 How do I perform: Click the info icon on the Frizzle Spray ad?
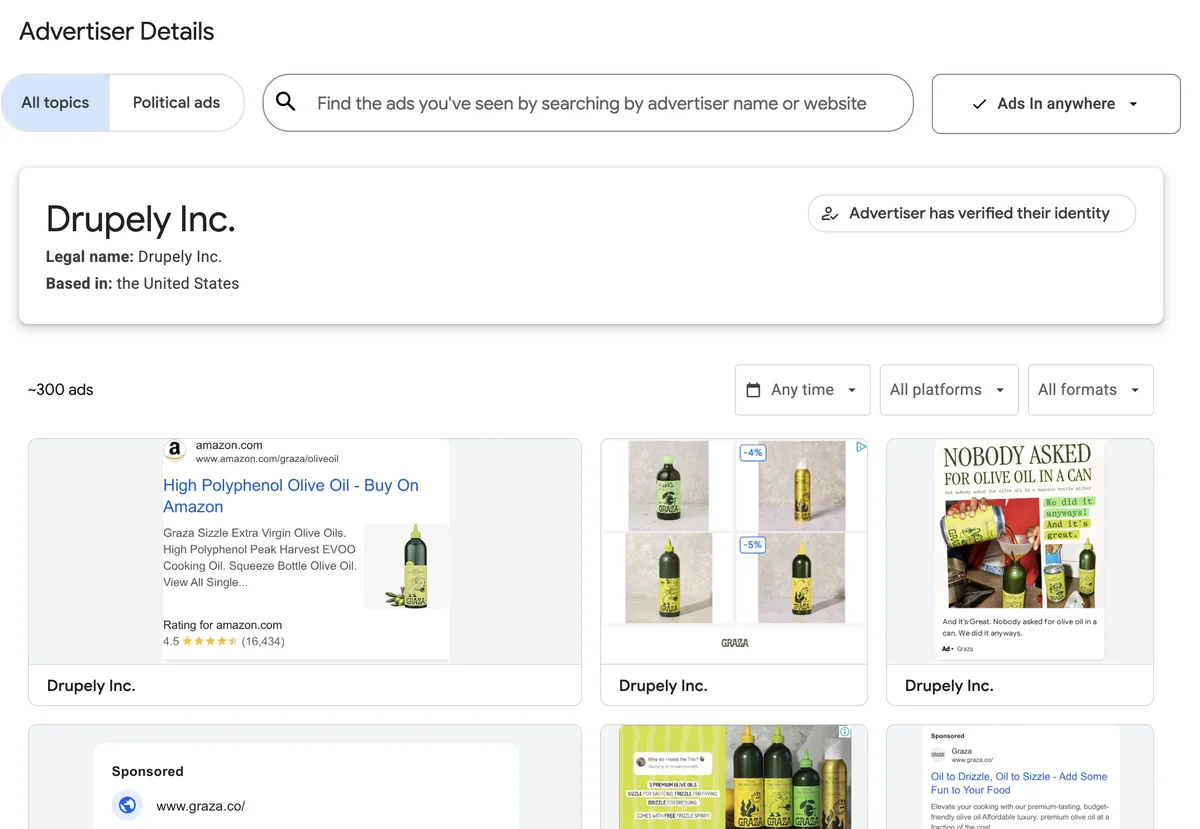tap(846, 731)
